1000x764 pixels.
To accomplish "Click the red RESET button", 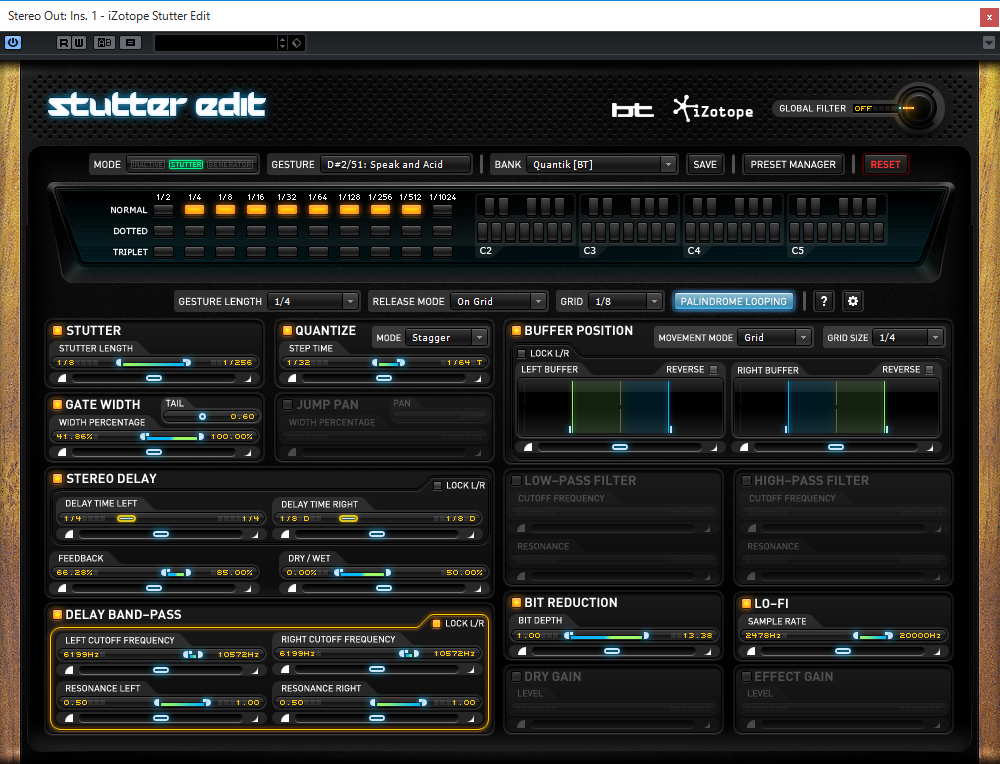I will (x=885, y=165).
